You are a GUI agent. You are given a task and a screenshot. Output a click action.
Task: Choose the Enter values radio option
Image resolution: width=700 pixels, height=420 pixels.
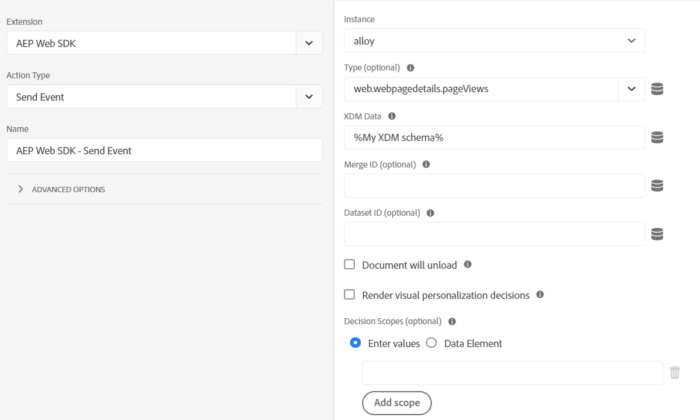355,343
